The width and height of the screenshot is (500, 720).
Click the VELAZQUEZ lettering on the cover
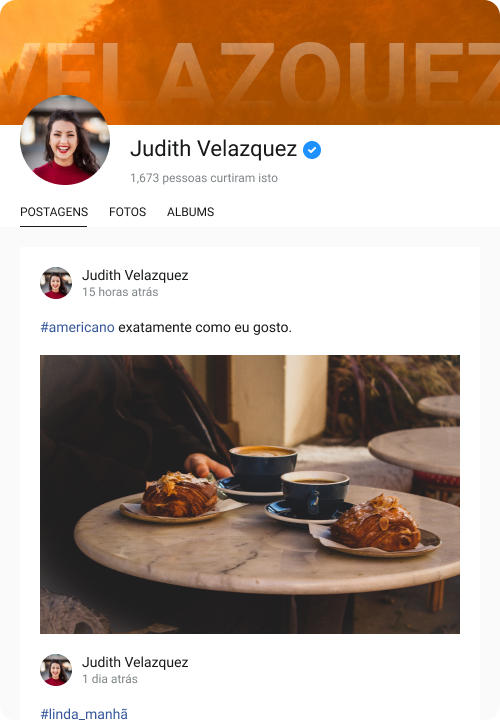coord(250,73)
